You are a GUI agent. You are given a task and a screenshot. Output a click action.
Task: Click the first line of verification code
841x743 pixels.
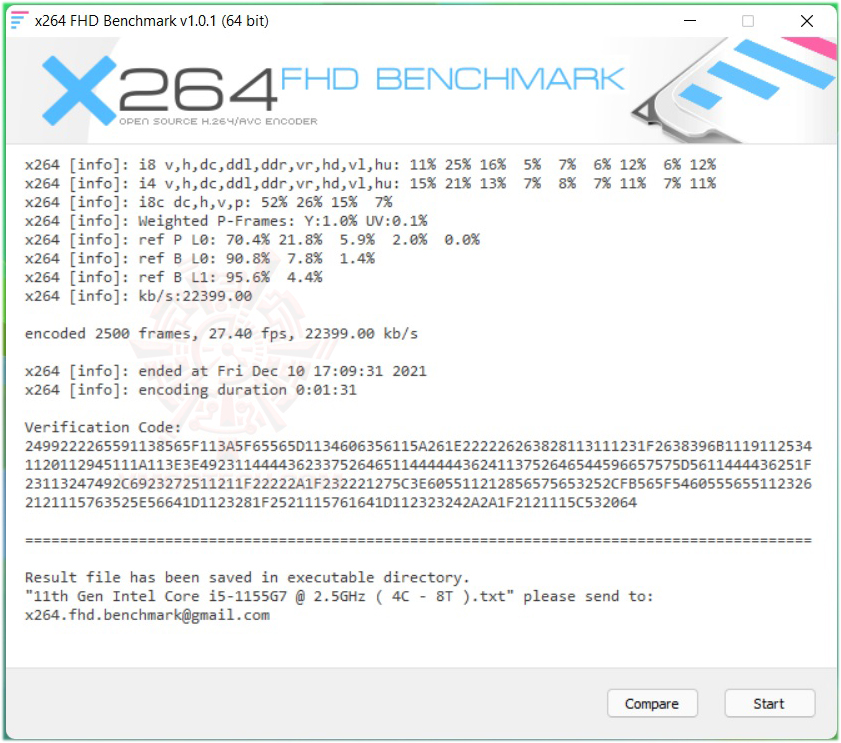coord(418,446)
